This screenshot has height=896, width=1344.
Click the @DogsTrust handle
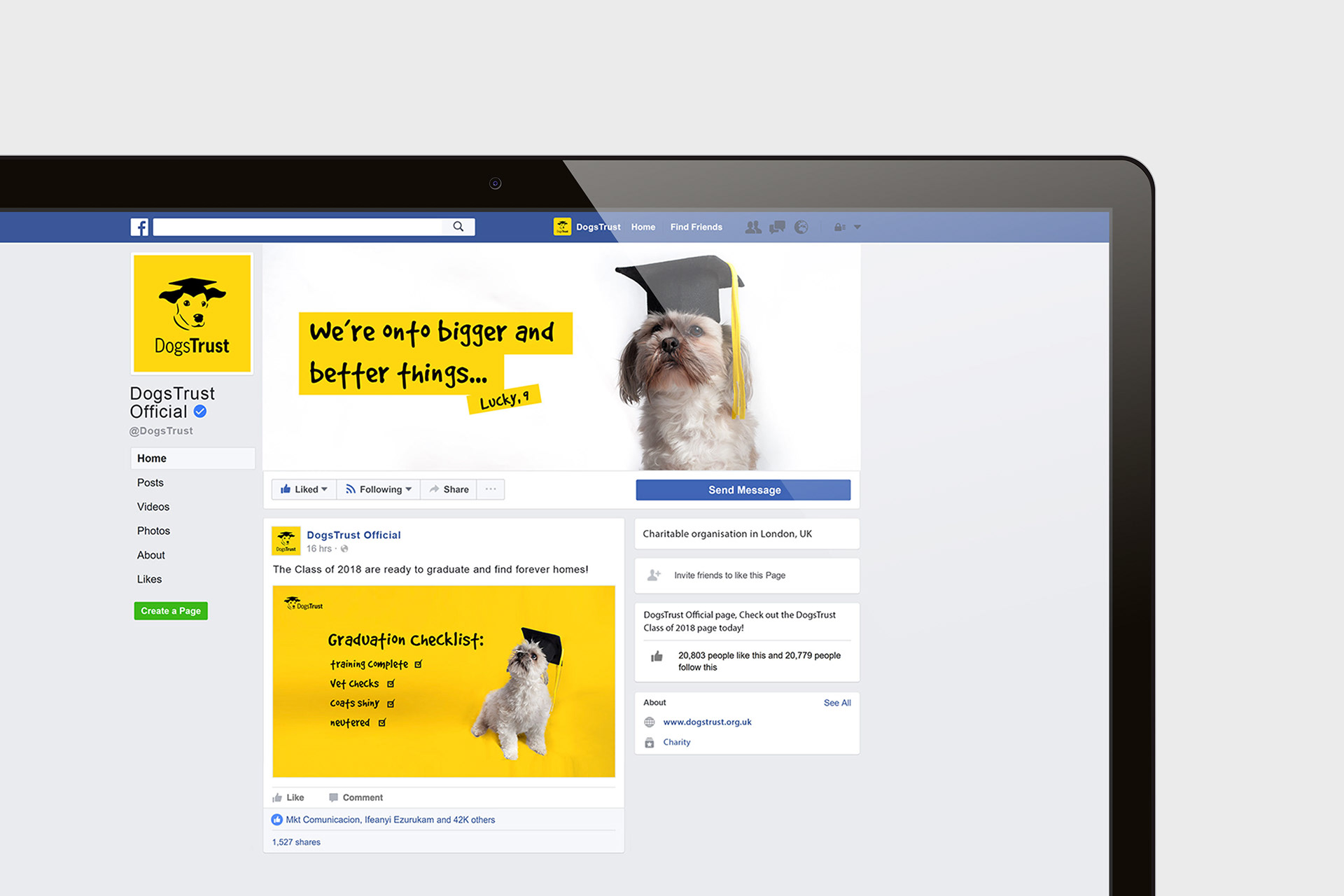pyautogui.click(x=161, y=431)
